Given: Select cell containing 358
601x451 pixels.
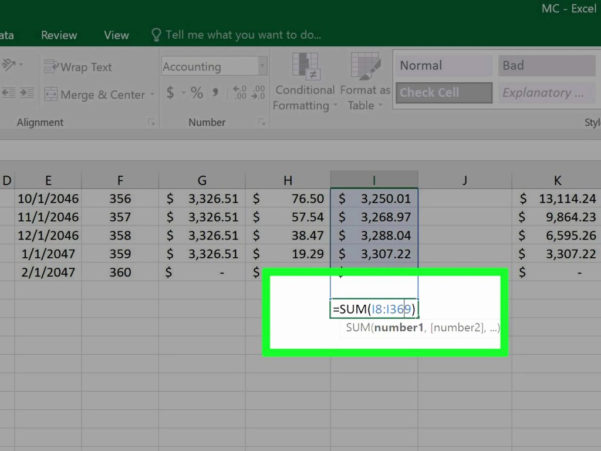Looking at the screenshot, I should point(120,235).
